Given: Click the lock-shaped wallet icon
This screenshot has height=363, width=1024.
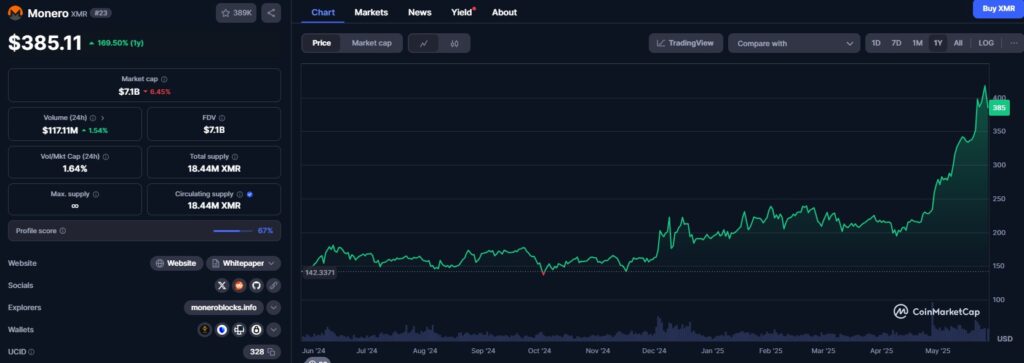Looking at the screenshot, I should [x=256, y=330].
